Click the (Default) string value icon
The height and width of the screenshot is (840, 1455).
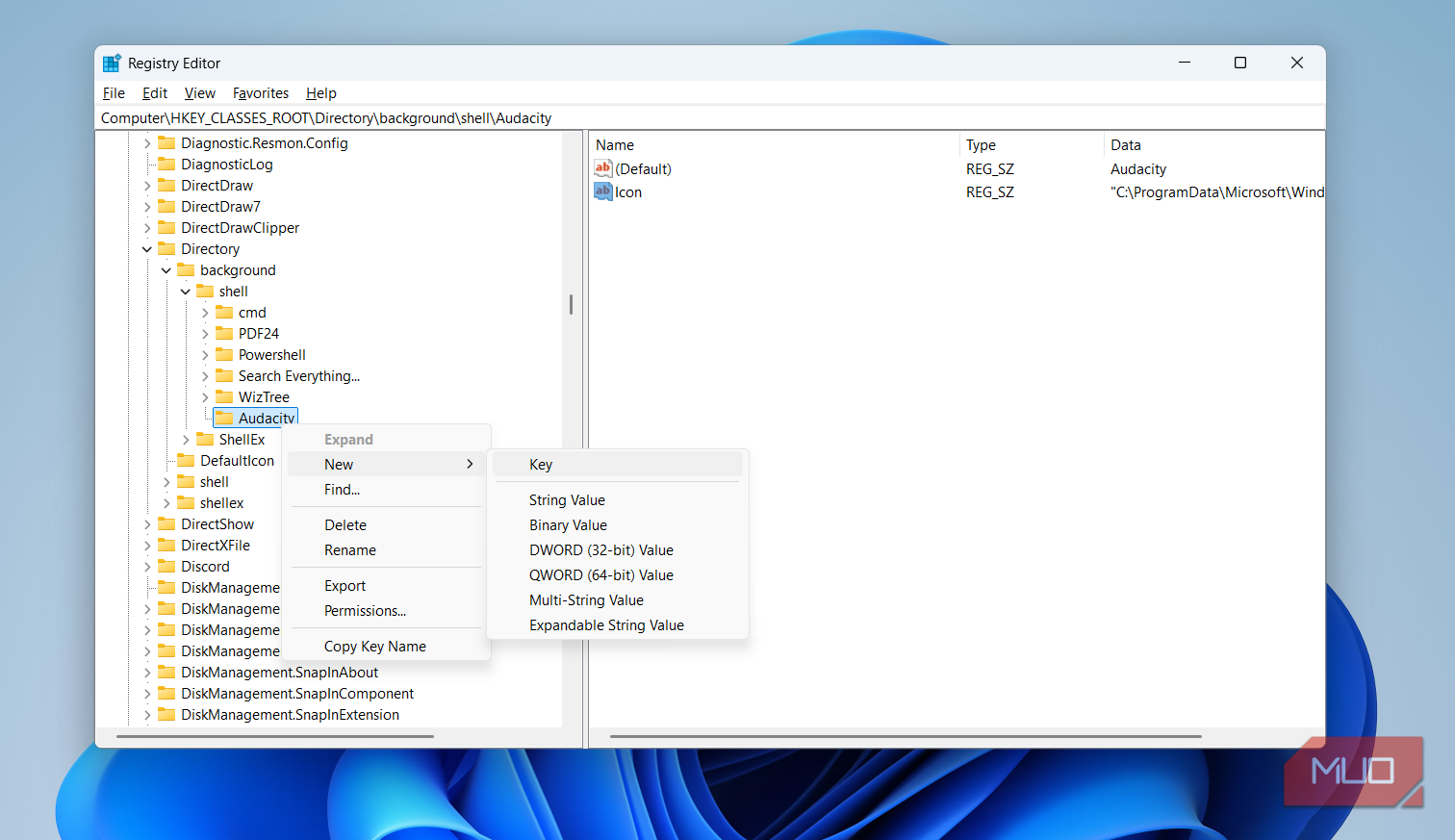pos(603,168)
